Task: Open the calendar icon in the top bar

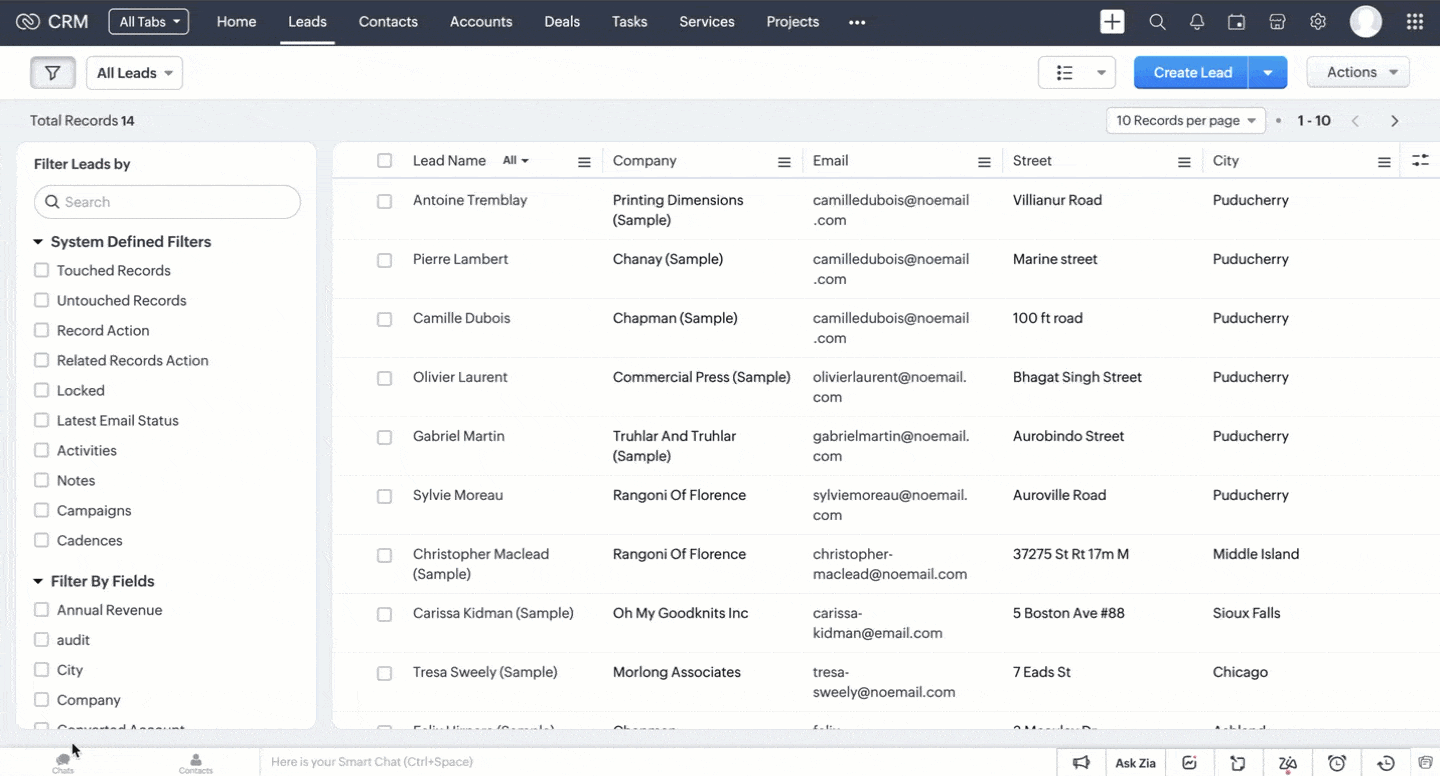Action: click(1237, 21)
